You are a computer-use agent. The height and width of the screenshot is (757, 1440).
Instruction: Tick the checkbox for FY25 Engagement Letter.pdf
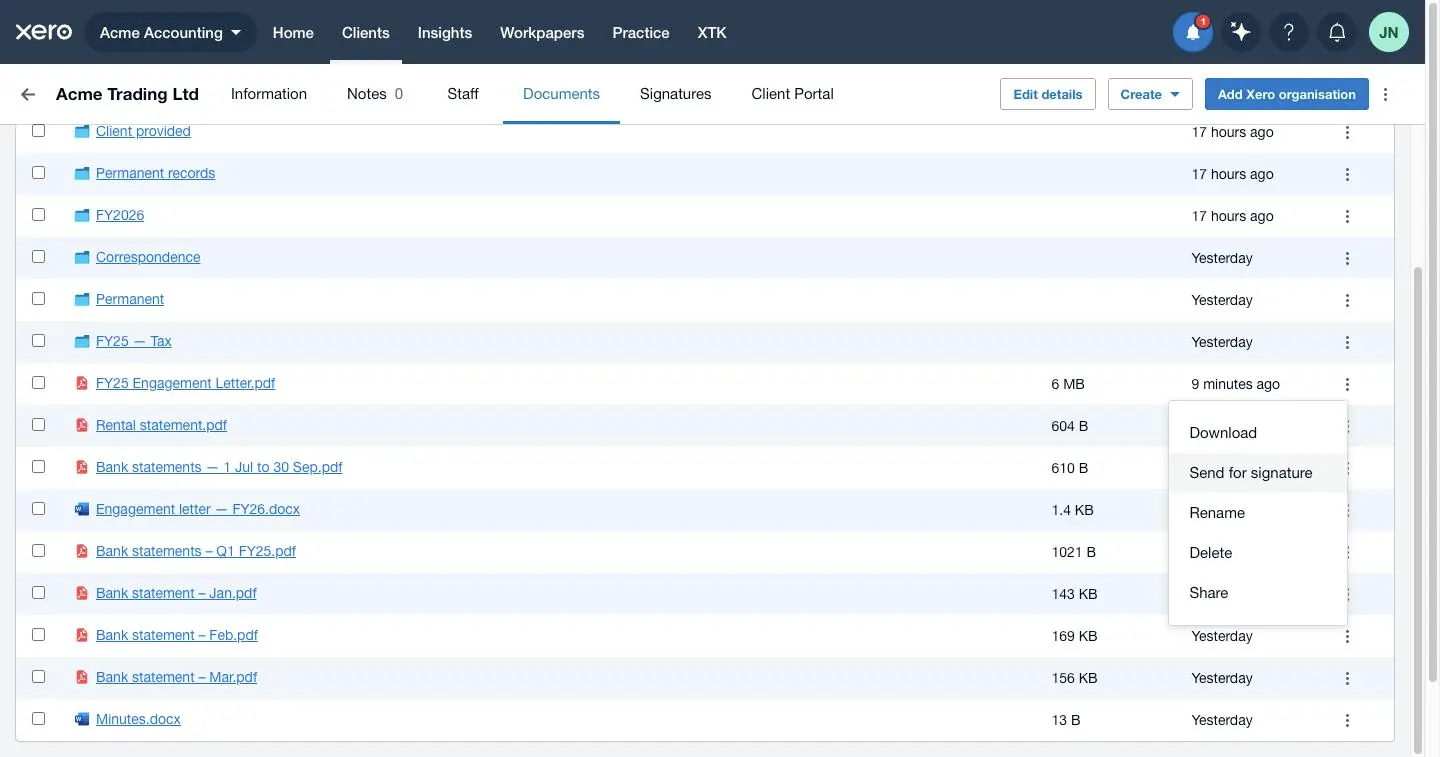(x=38, y=382)
